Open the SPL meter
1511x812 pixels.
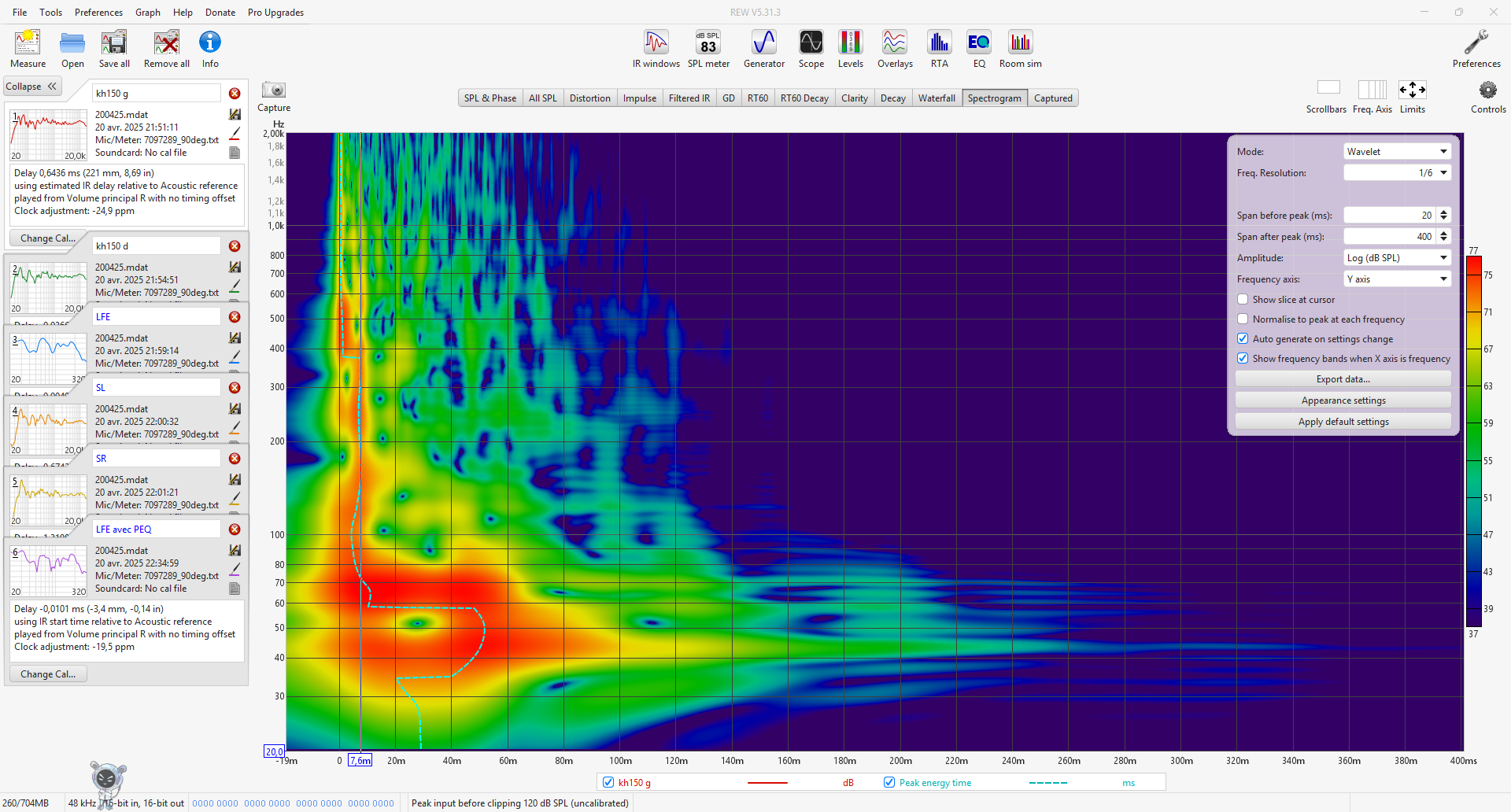(708, 49)
